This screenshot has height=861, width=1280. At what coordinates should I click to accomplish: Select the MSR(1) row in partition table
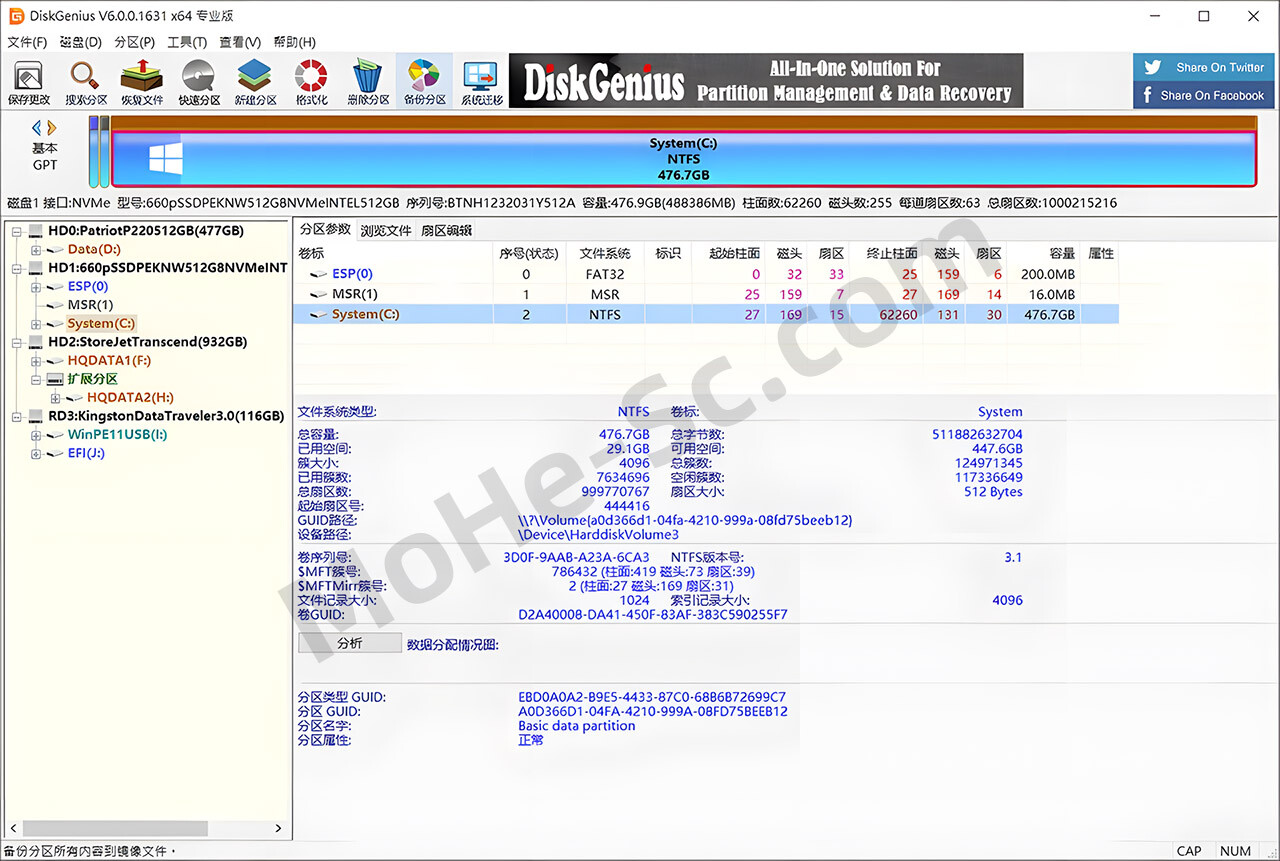(x=706, y=294)
